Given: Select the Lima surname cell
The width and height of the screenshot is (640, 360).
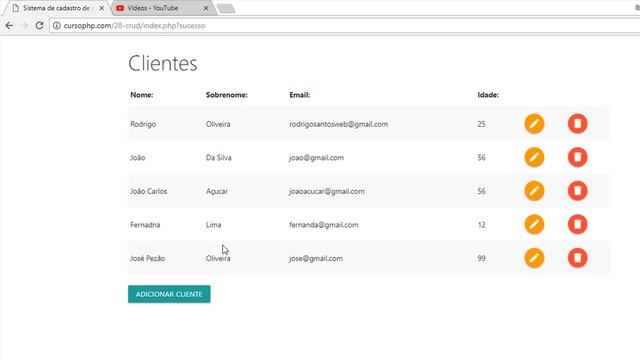Looking at the screenshot, I should (x=213, y=224).
